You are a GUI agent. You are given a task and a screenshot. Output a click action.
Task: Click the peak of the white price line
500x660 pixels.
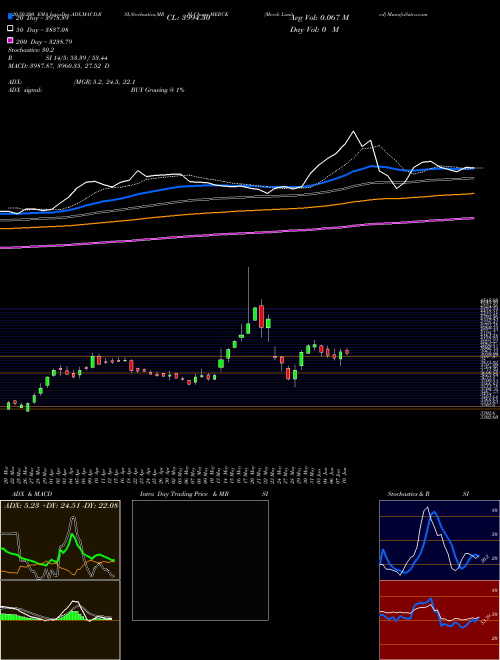(x=353, y=132)
